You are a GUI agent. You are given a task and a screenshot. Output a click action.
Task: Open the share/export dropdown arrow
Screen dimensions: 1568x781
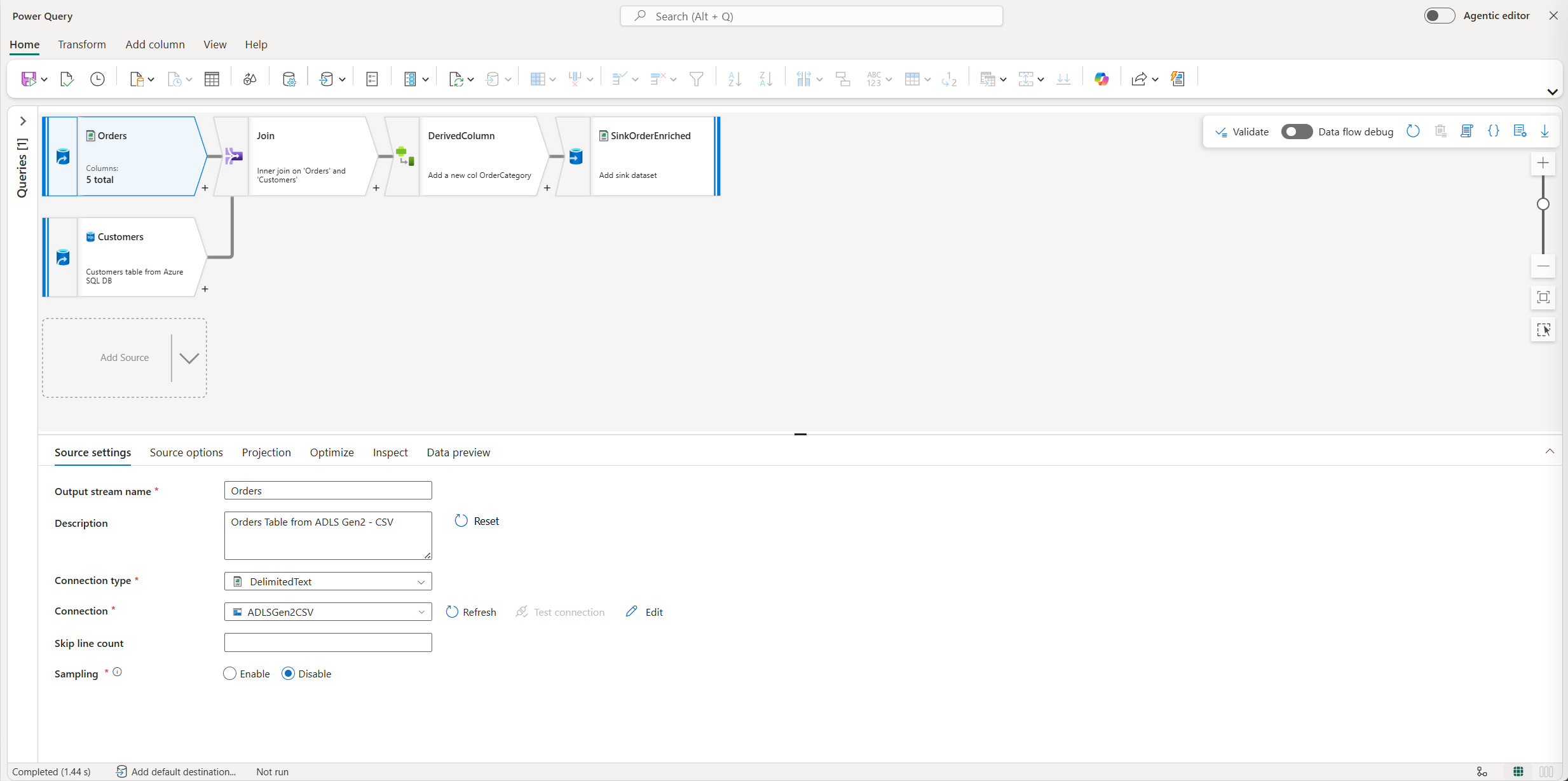click(1155, 79)
